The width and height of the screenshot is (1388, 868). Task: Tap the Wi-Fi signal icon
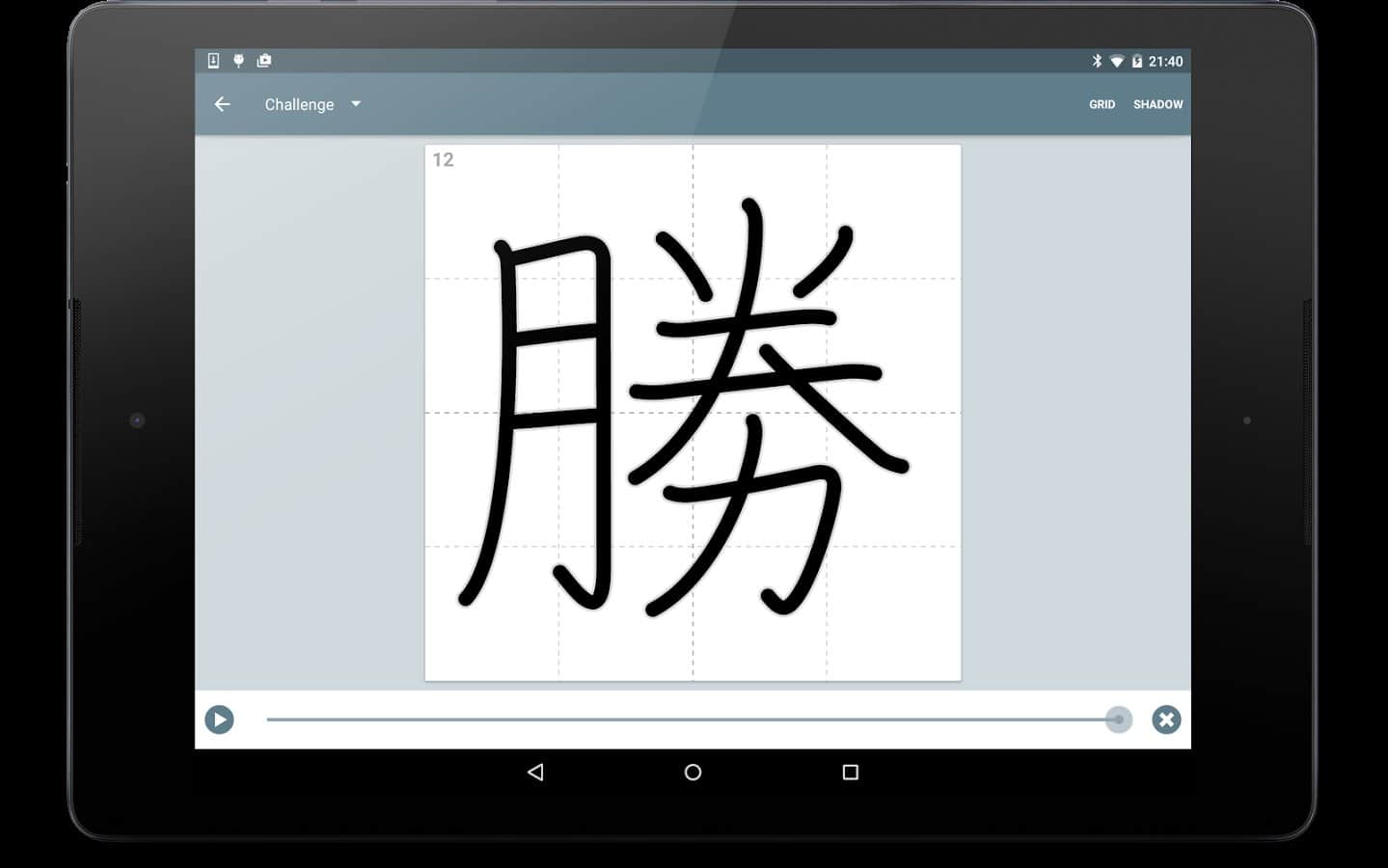(1117, 61)
